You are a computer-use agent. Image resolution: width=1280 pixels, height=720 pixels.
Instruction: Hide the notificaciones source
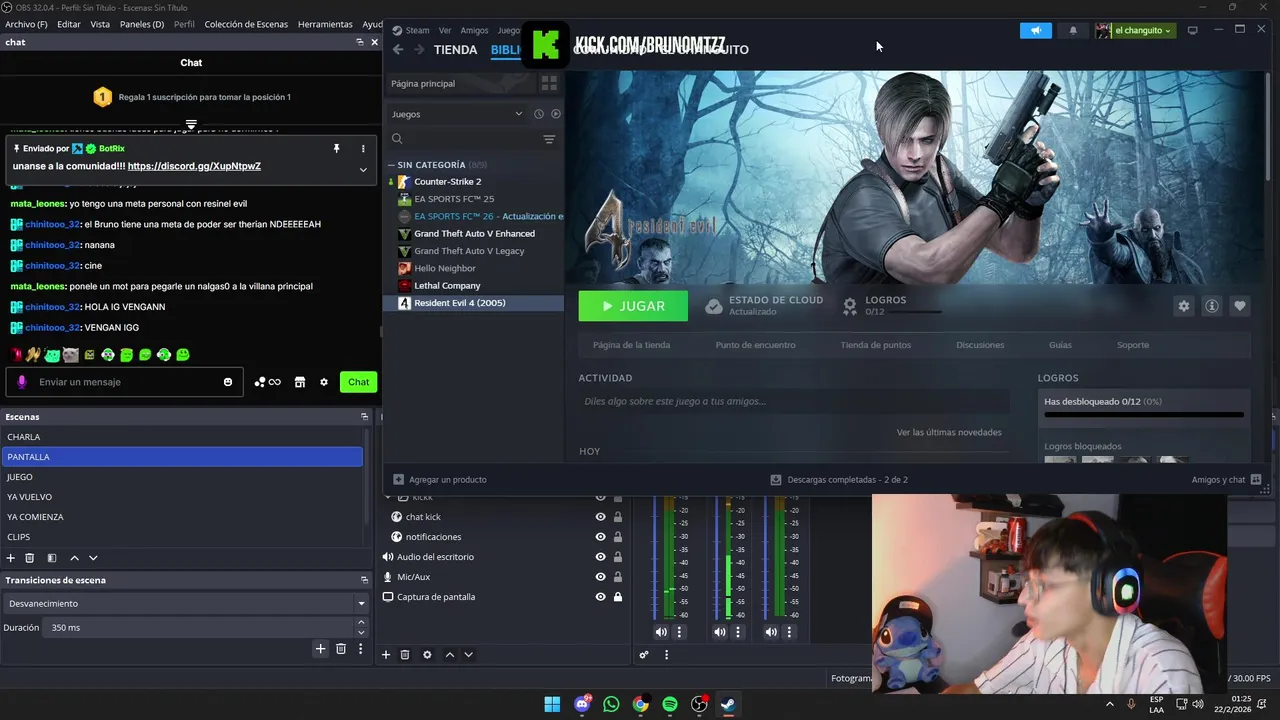[600, 537]
